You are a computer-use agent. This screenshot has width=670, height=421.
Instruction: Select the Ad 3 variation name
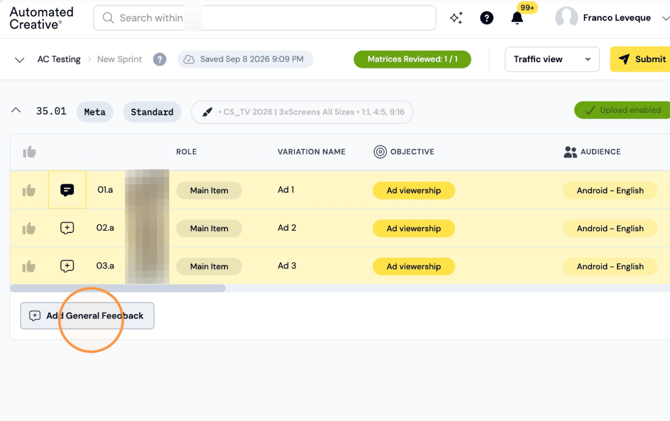coord(287,266)
